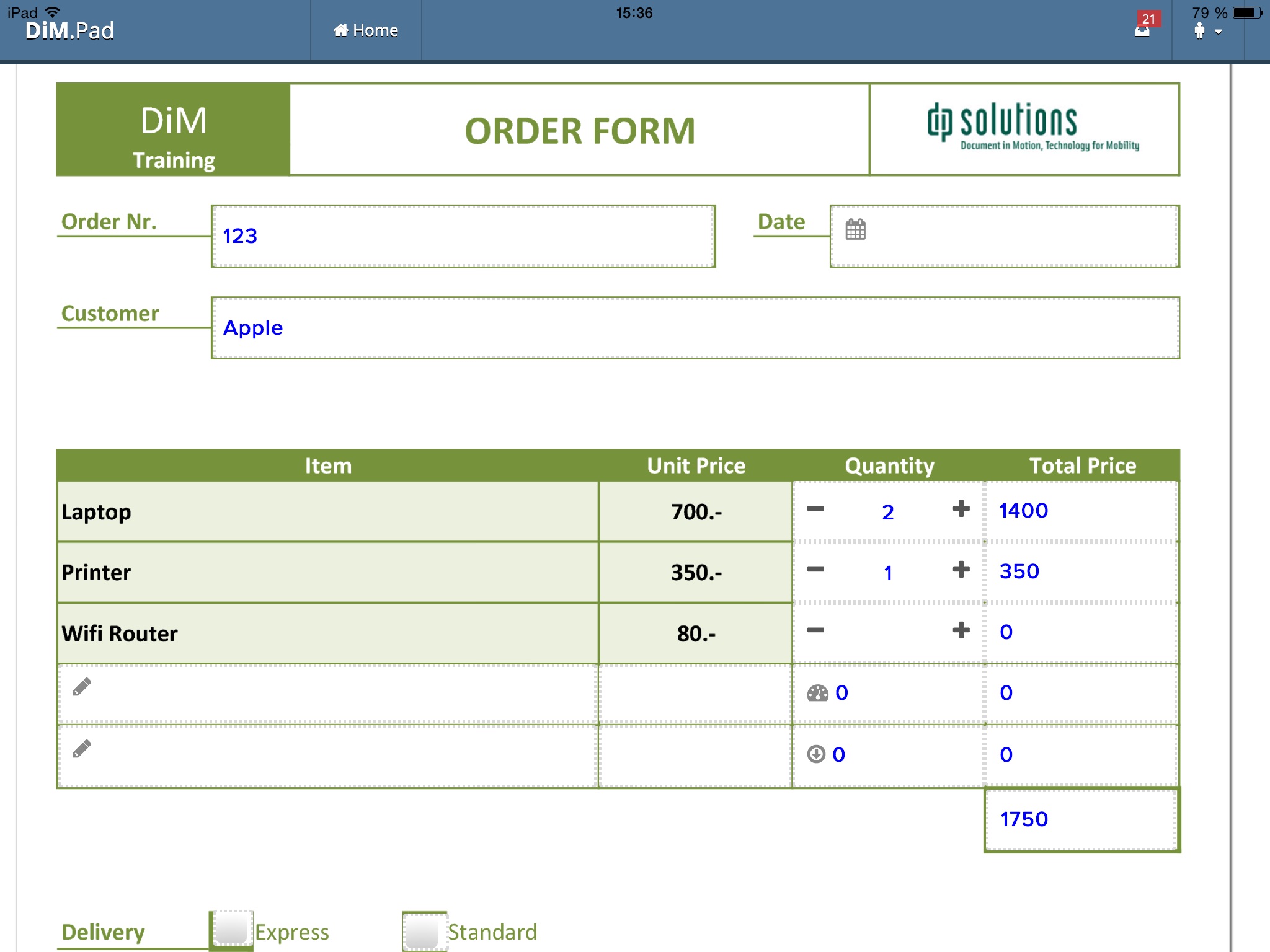Tap the second custom row unit price cell

pos(695,756)
